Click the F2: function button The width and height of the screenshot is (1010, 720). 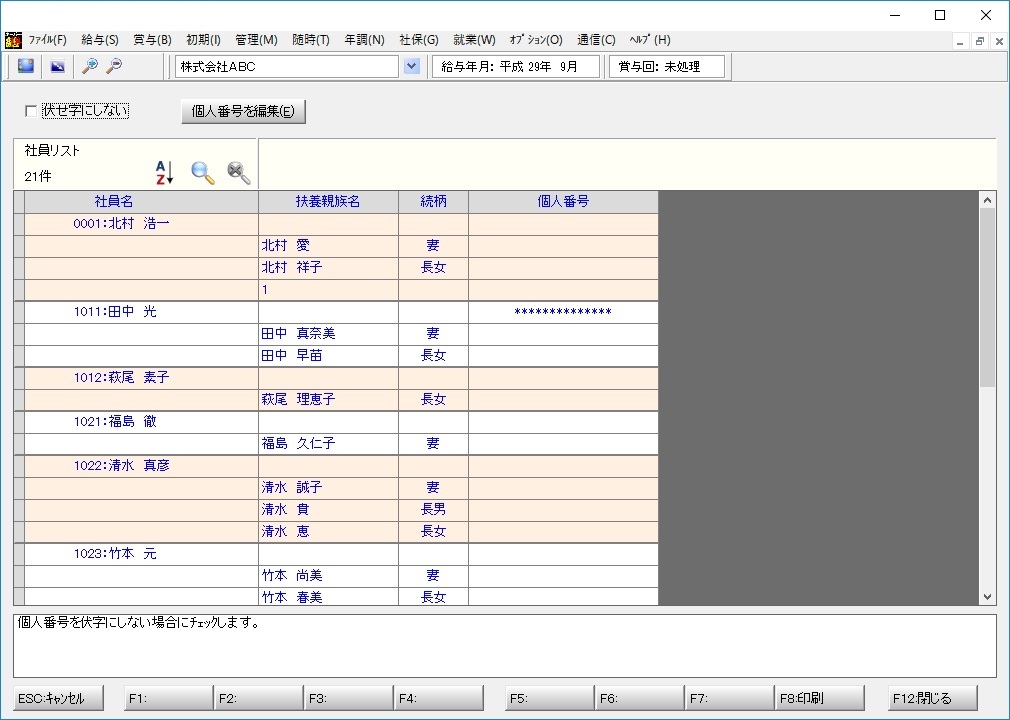click(x=258, y=698)
